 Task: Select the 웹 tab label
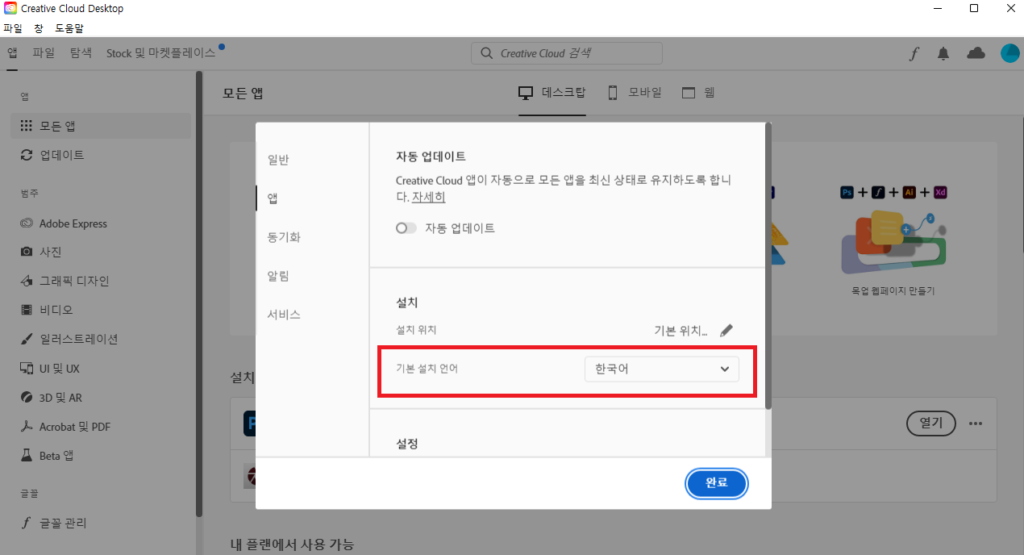click(709, 93)
